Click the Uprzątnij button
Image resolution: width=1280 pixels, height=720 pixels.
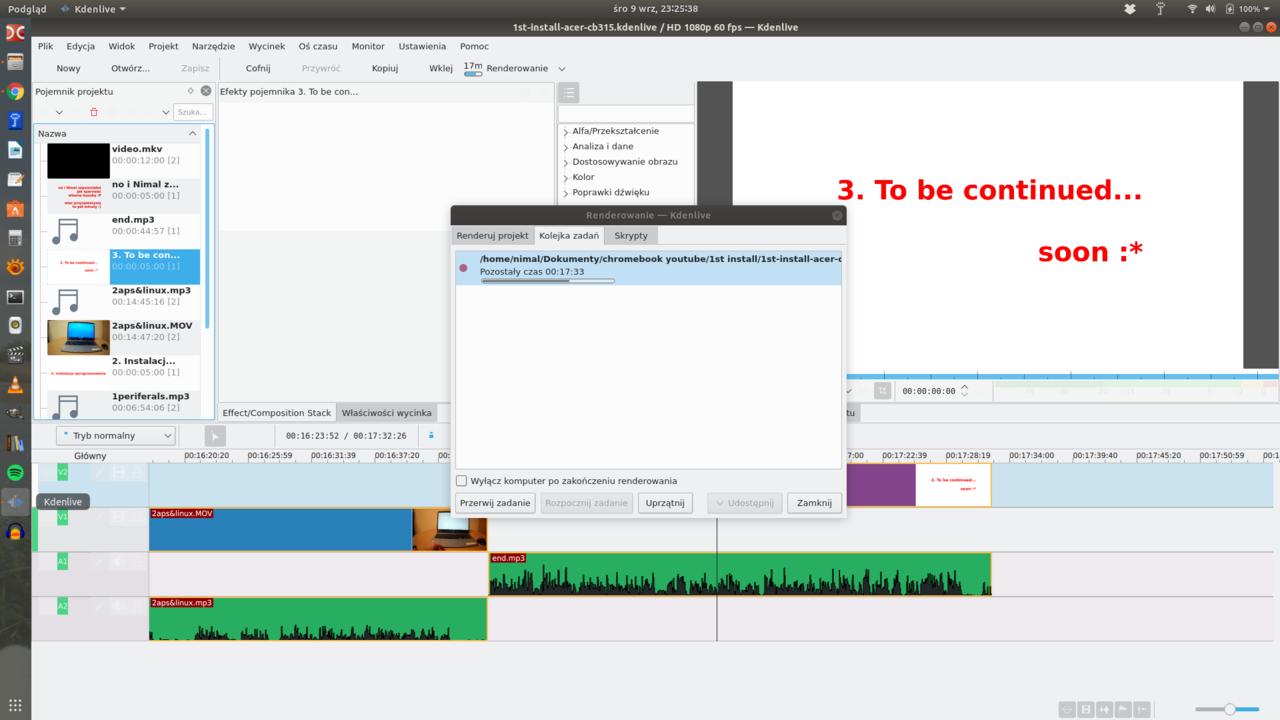[665, 503]
